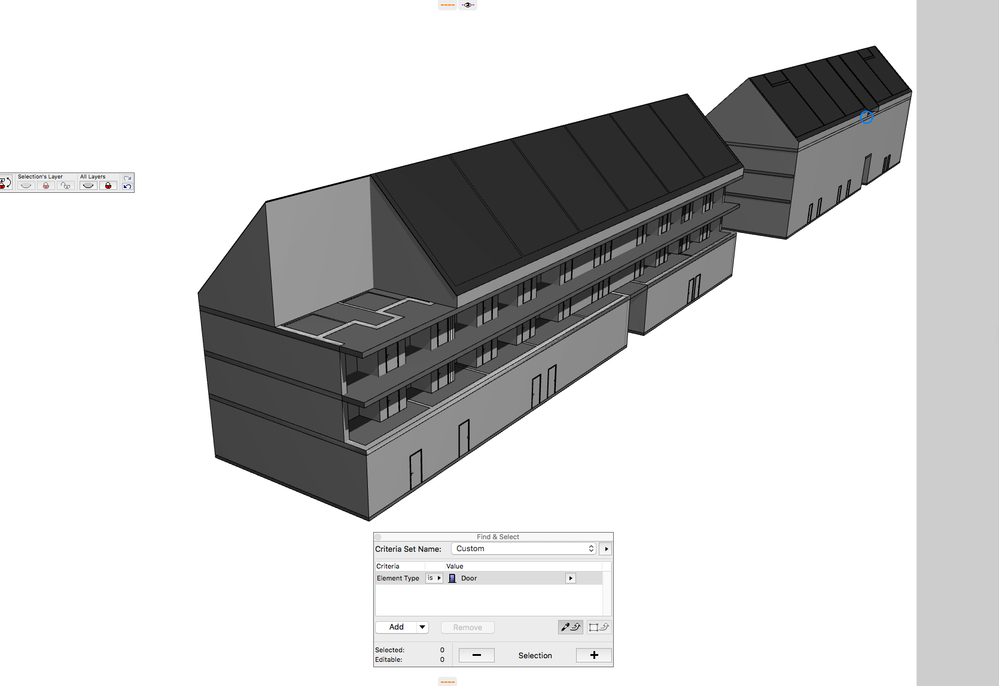999x686 pixels.
Task: Click the leftmost layer tool icon on the floating toolbar
Action: pyautogui.click(x=7, y=185)
